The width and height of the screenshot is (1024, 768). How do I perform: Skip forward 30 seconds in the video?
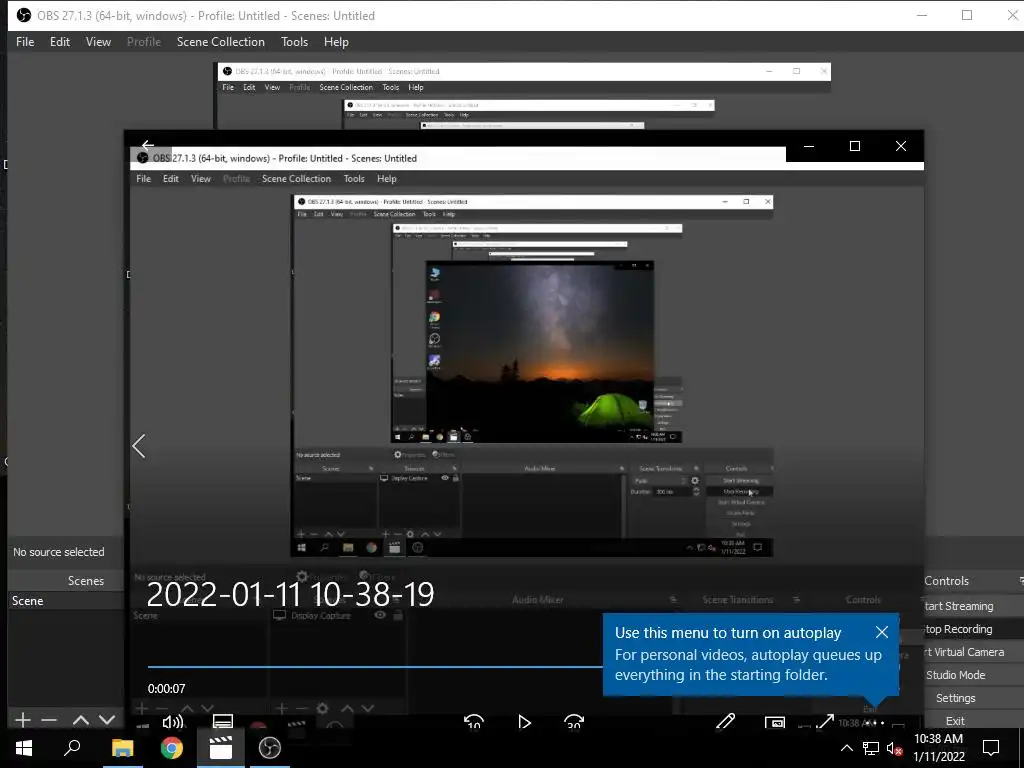click(x=573, y=722)
